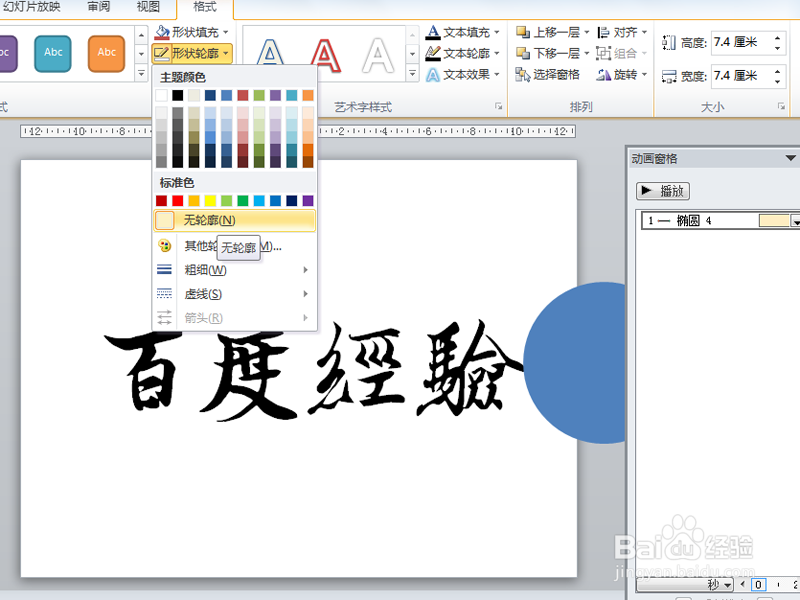Image resolution: width=800 pixels, height=600 pixels.
Task: Select the blue circle shape on slide
Action: (x=574, y=363)
